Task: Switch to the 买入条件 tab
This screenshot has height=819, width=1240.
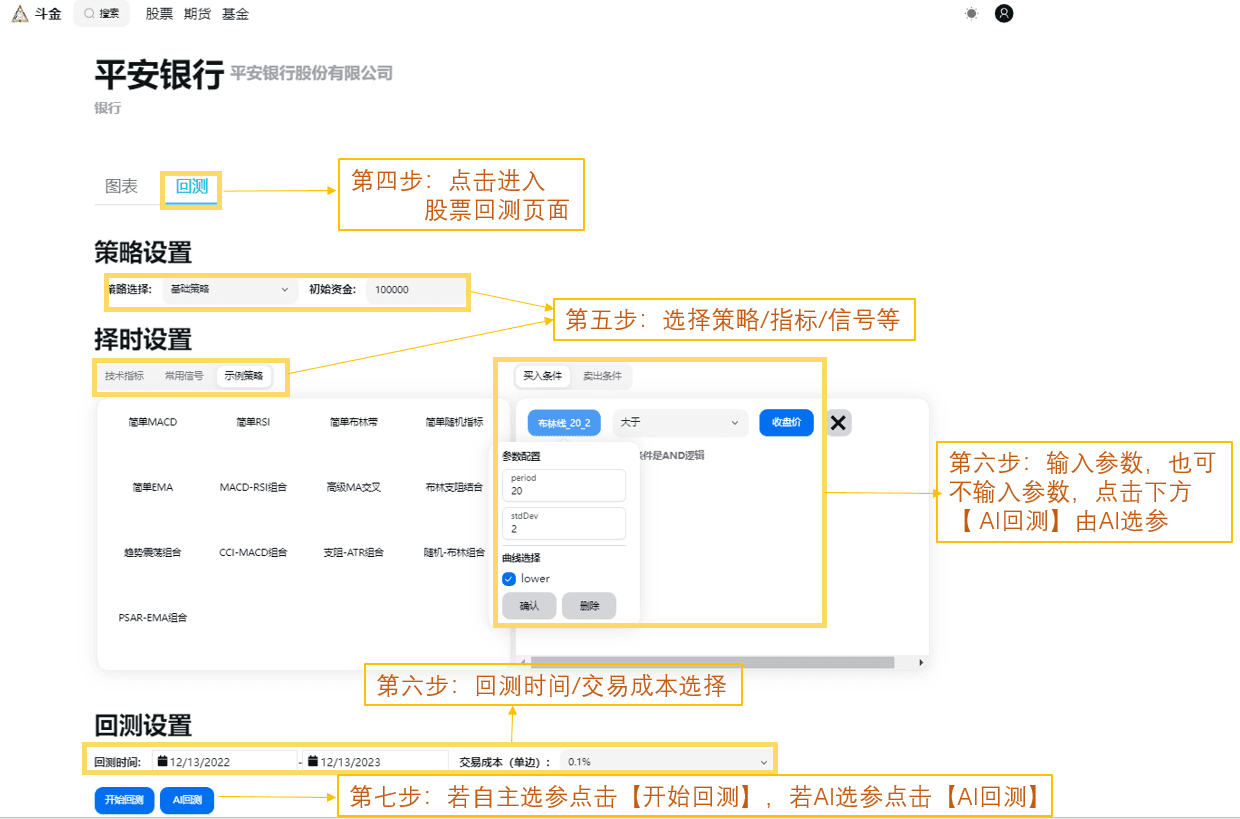Action: [x=543, y=376]
